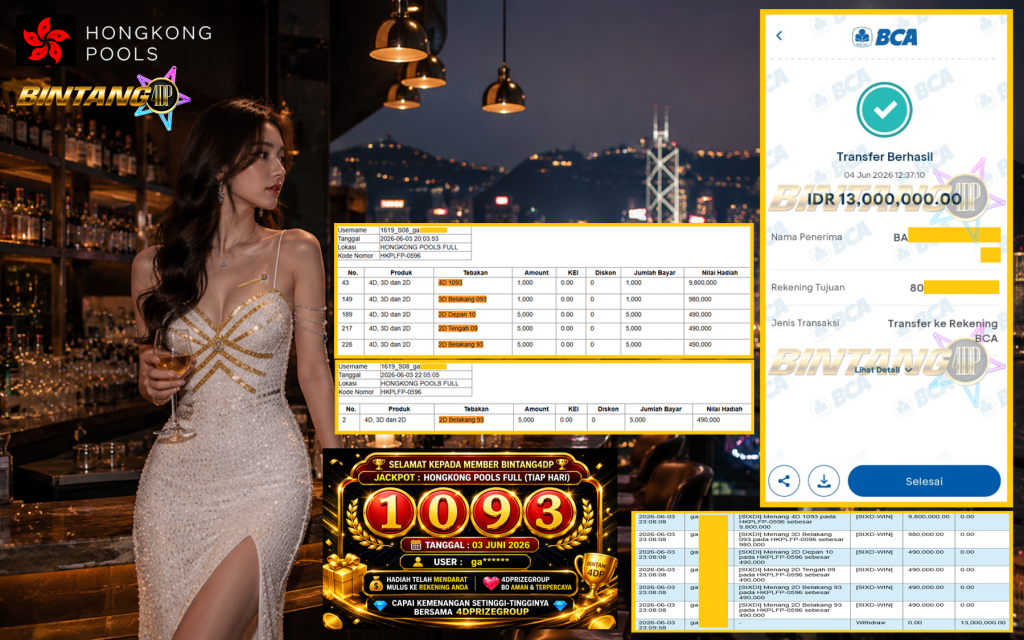Click '2D Belakang 93' in row 228

[460, 344]
